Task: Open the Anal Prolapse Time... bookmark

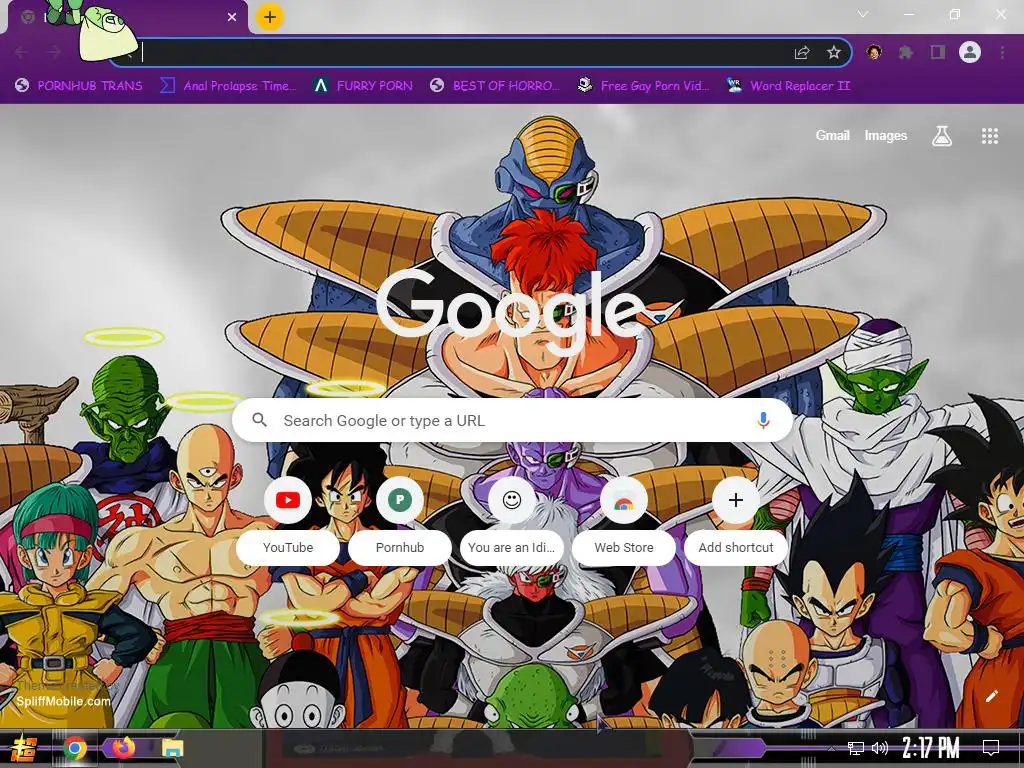Action: click(x=228, y=86)
